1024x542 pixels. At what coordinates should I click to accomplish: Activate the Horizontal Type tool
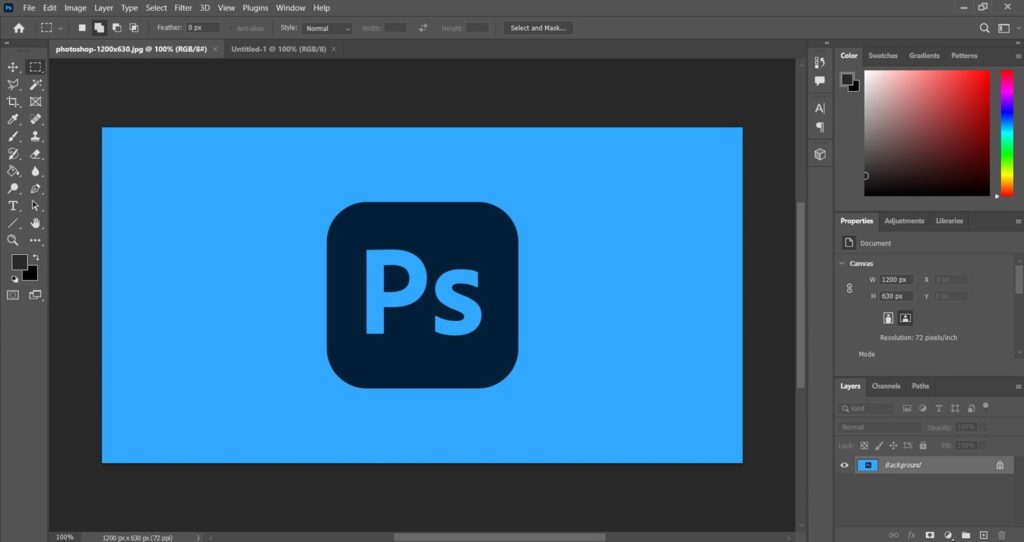[x=13, y=205]
